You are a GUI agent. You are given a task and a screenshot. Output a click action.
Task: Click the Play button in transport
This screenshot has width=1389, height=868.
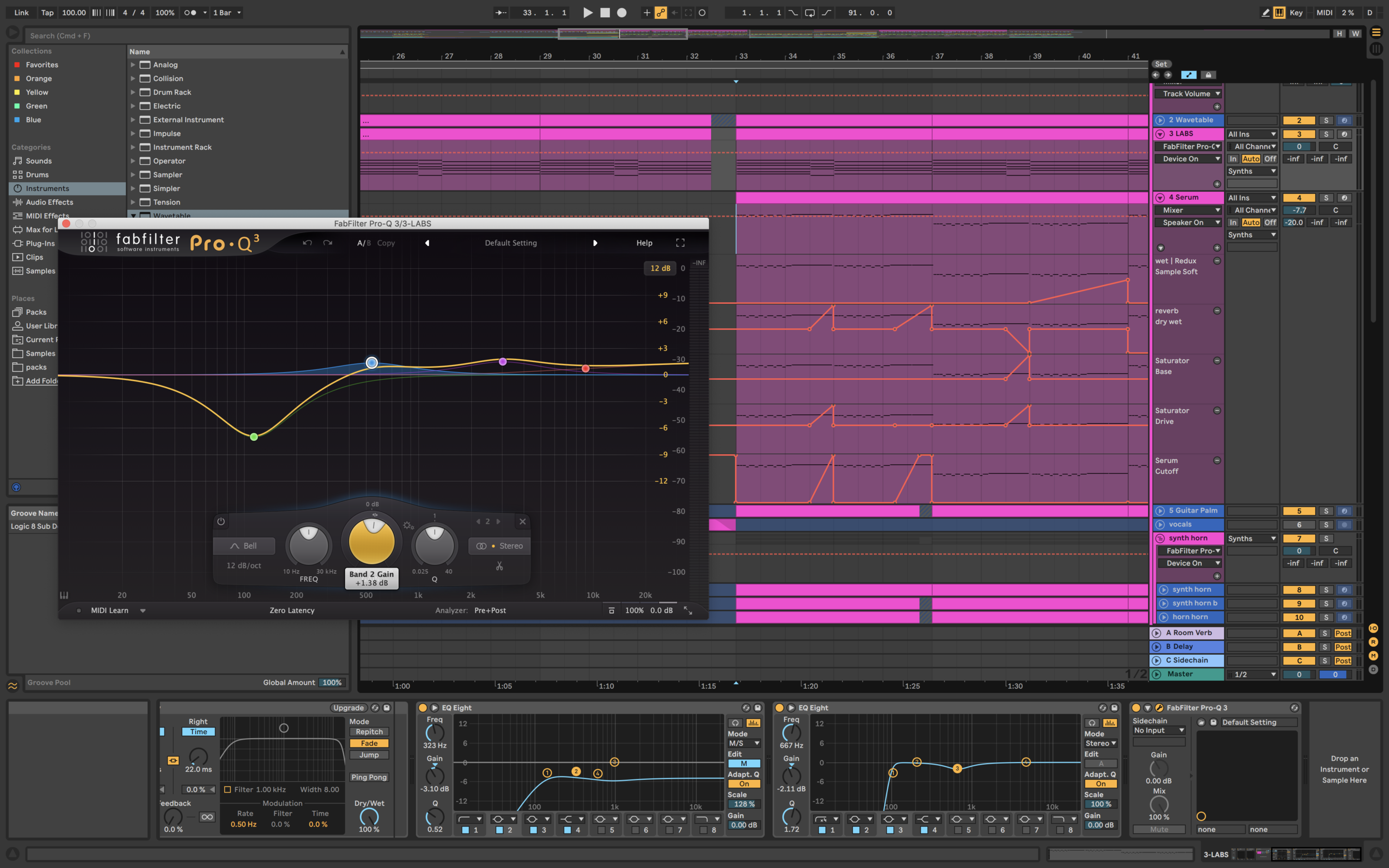click(x=587, y=13)
